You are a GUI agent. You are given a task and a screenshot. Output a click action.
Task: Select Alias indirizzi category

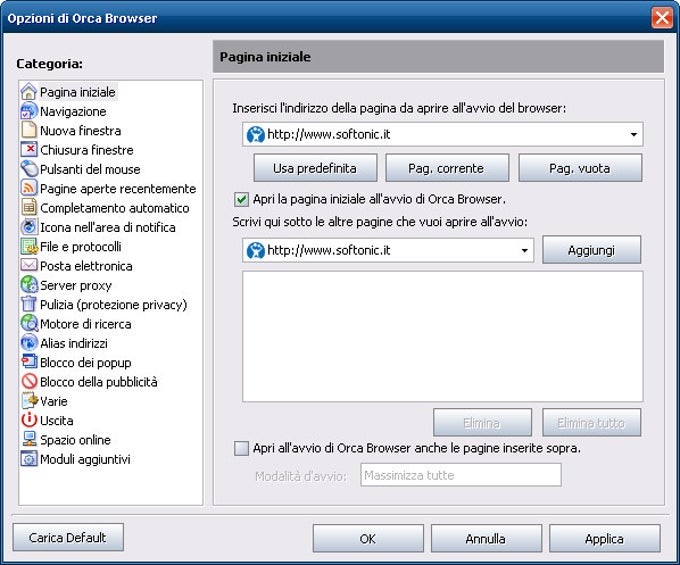(x=74, y=343)
